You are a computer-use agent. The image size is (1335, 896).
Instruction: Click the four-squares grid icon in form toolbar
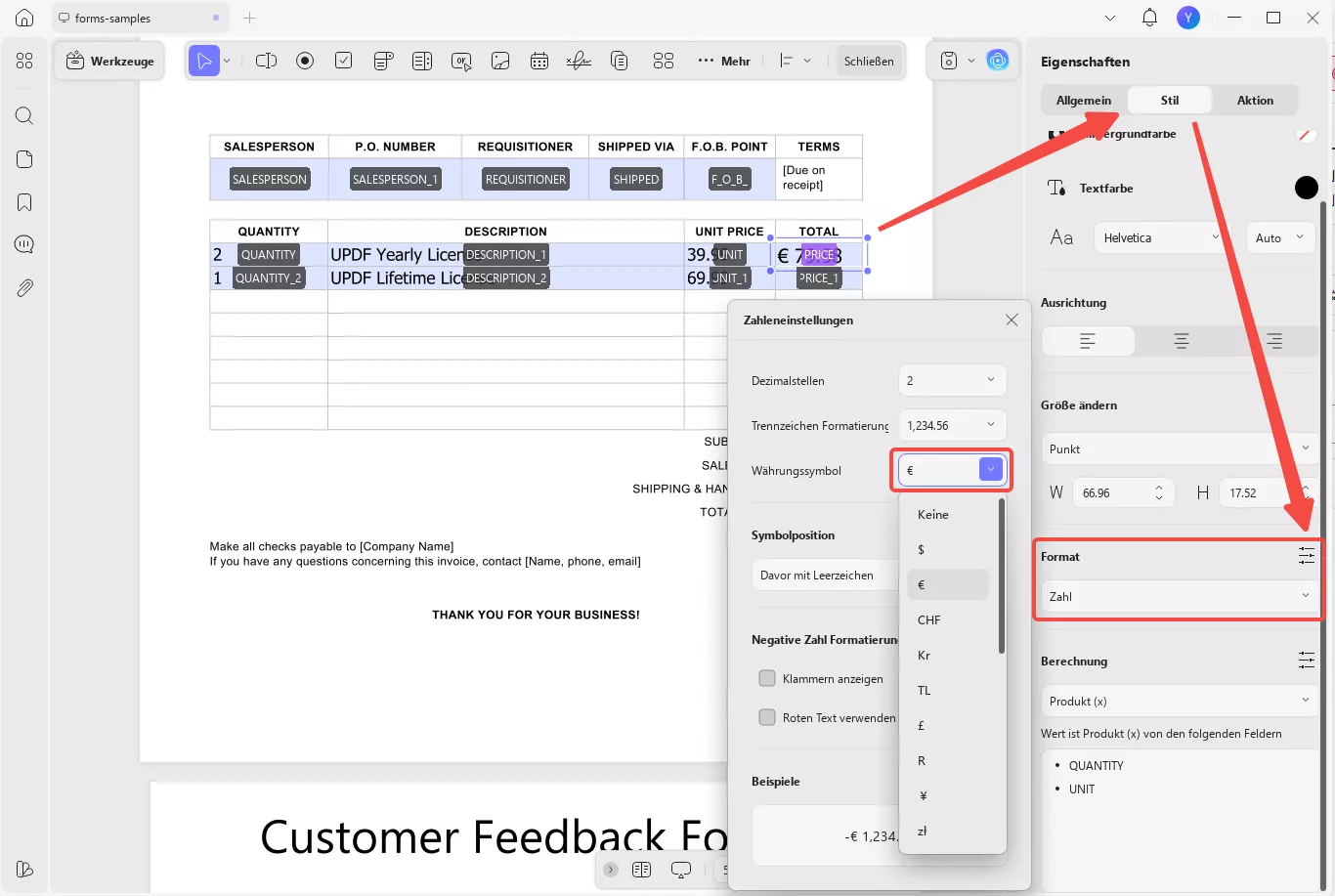(x=664, y=61)
